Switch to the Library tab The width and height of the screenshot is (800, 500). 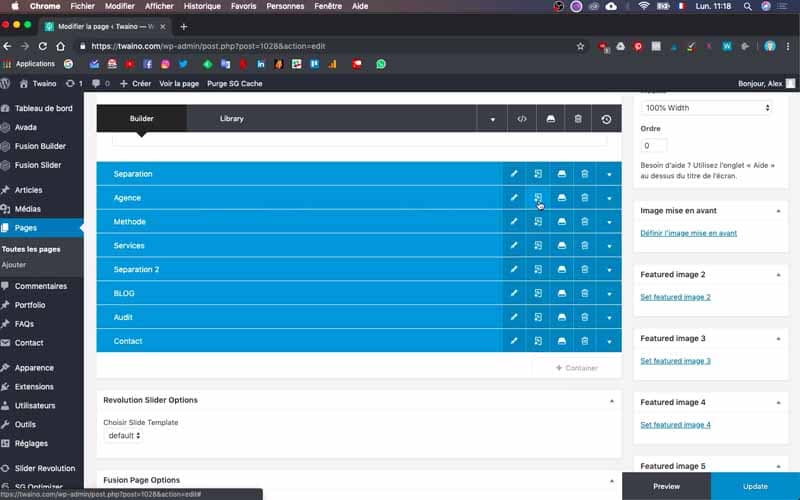(x=232, y=118)
